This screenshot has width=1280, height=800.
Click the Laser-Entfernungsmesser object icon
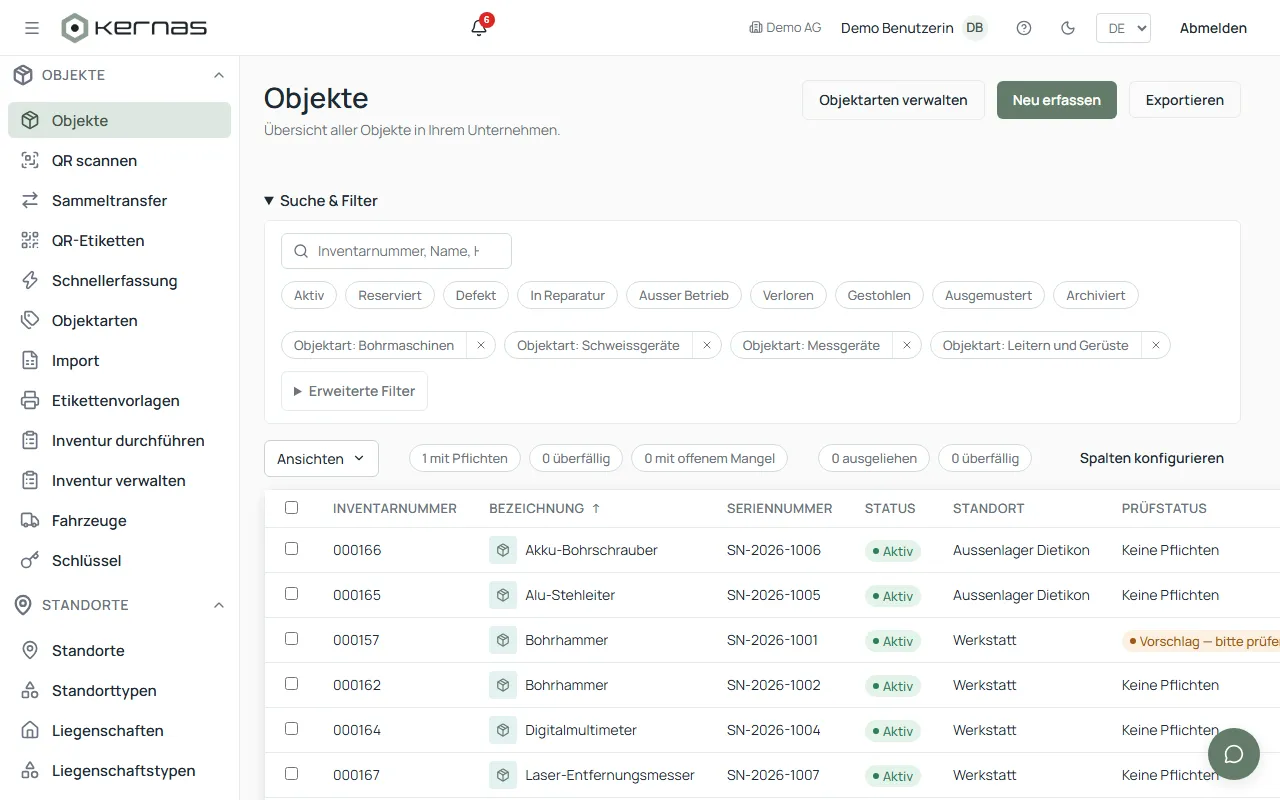[x=503, y=775]
